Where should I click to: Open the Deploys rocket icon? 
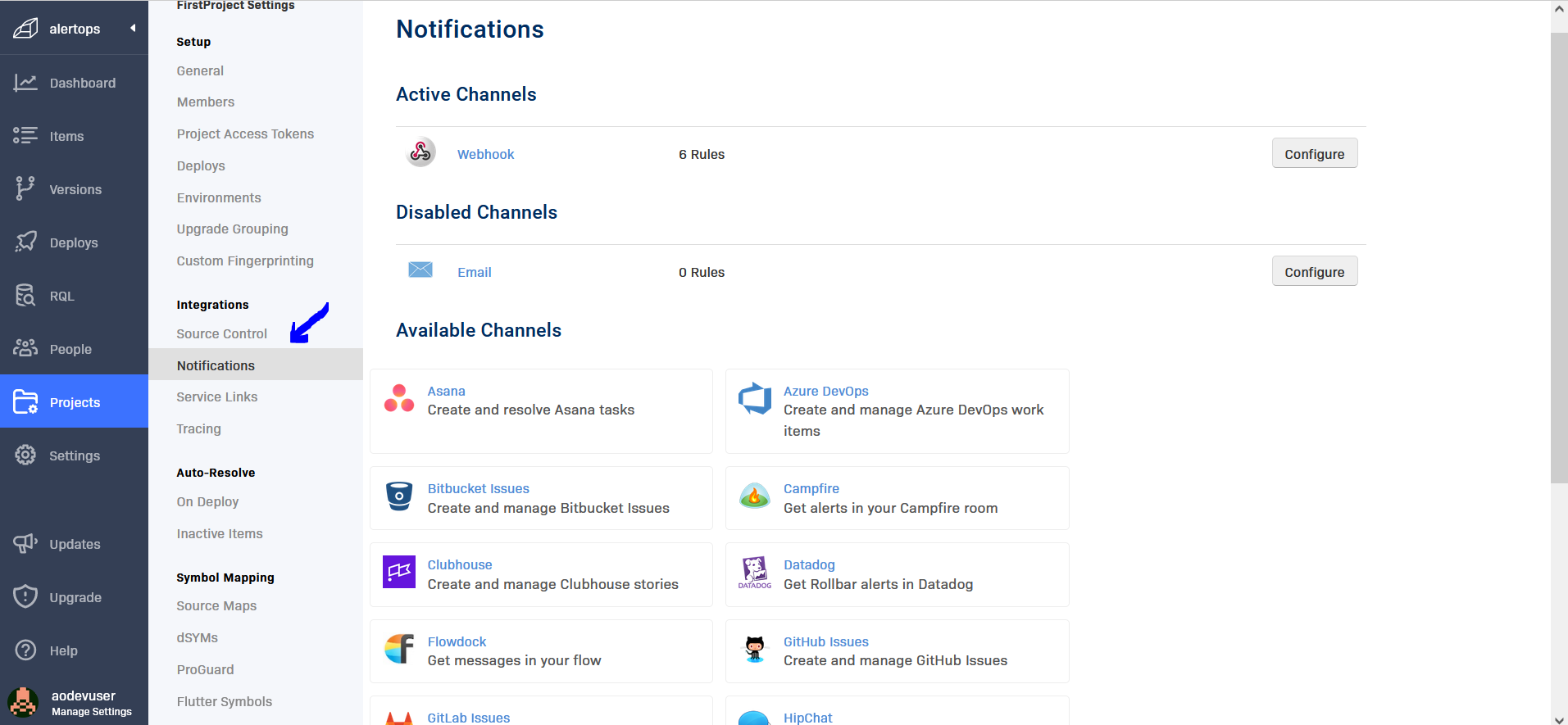25,242
